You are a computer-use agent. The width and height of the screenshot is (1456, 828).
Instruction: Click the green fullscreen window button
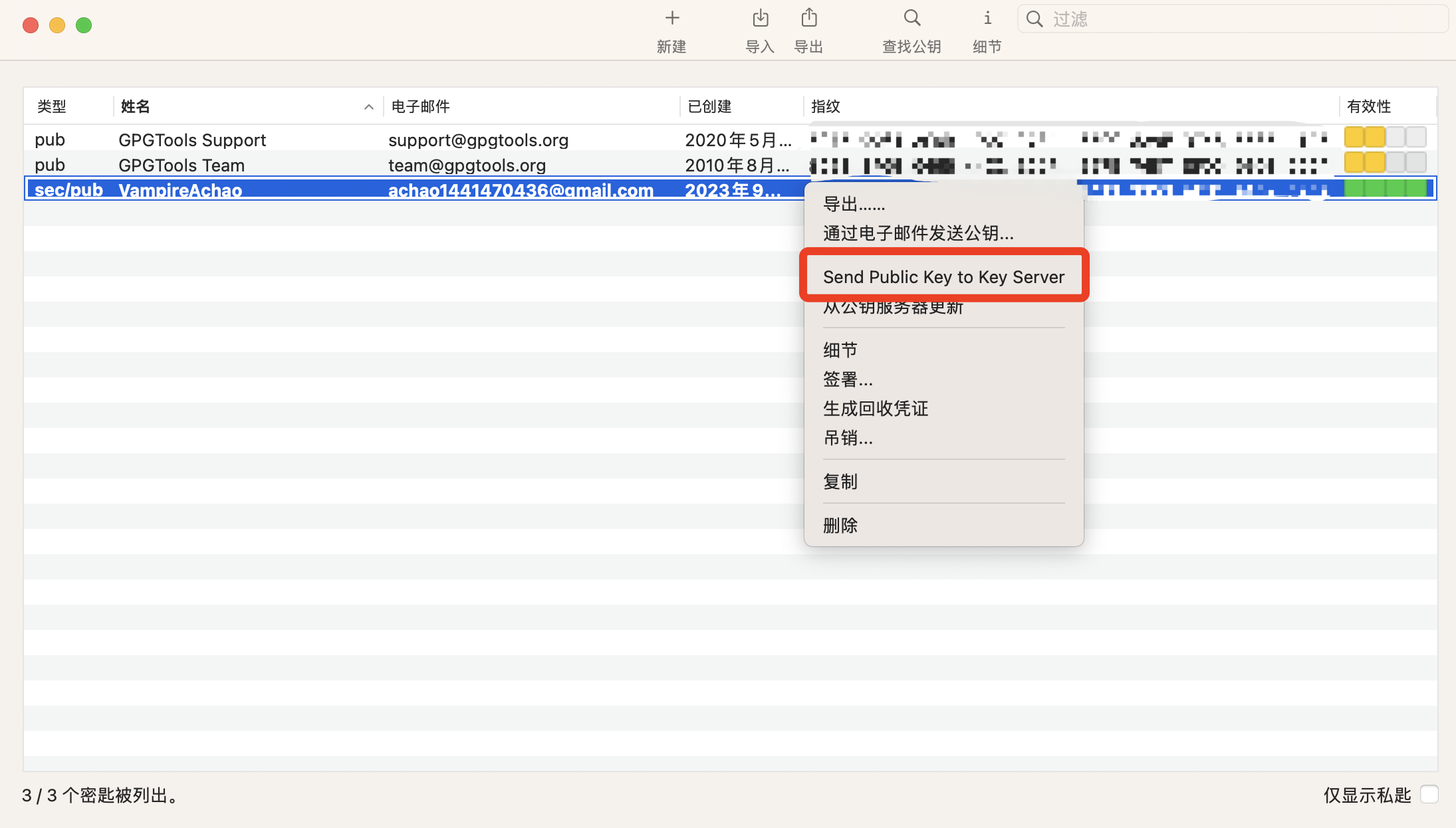click(x=84, y=25)
